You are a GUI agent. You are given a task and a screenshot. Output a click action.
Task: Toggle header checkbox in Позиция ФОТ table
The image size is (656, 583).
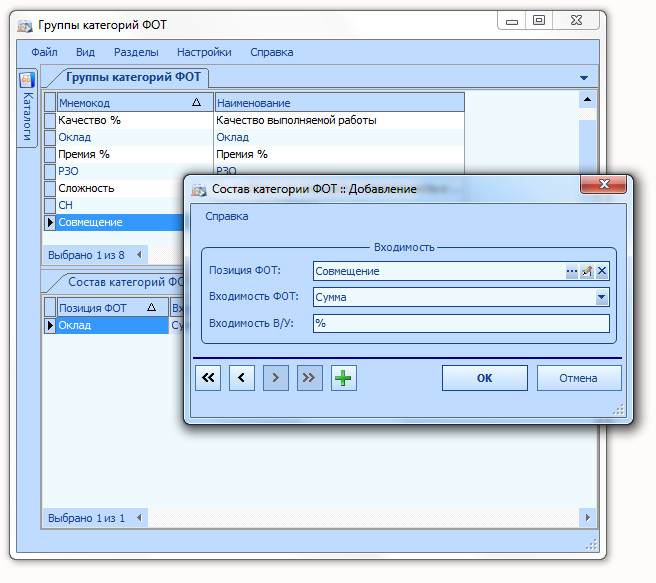(50, 307)
